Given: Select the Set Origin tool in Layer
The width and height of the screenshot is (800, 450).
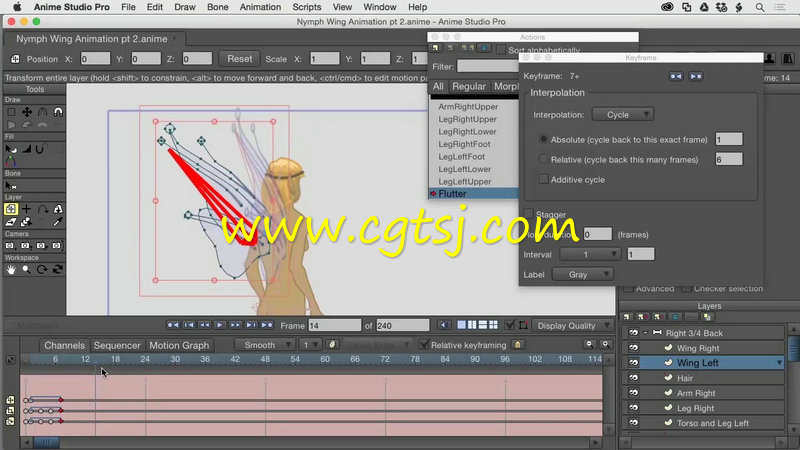Looking at the screenshot, I should point(27,209).
